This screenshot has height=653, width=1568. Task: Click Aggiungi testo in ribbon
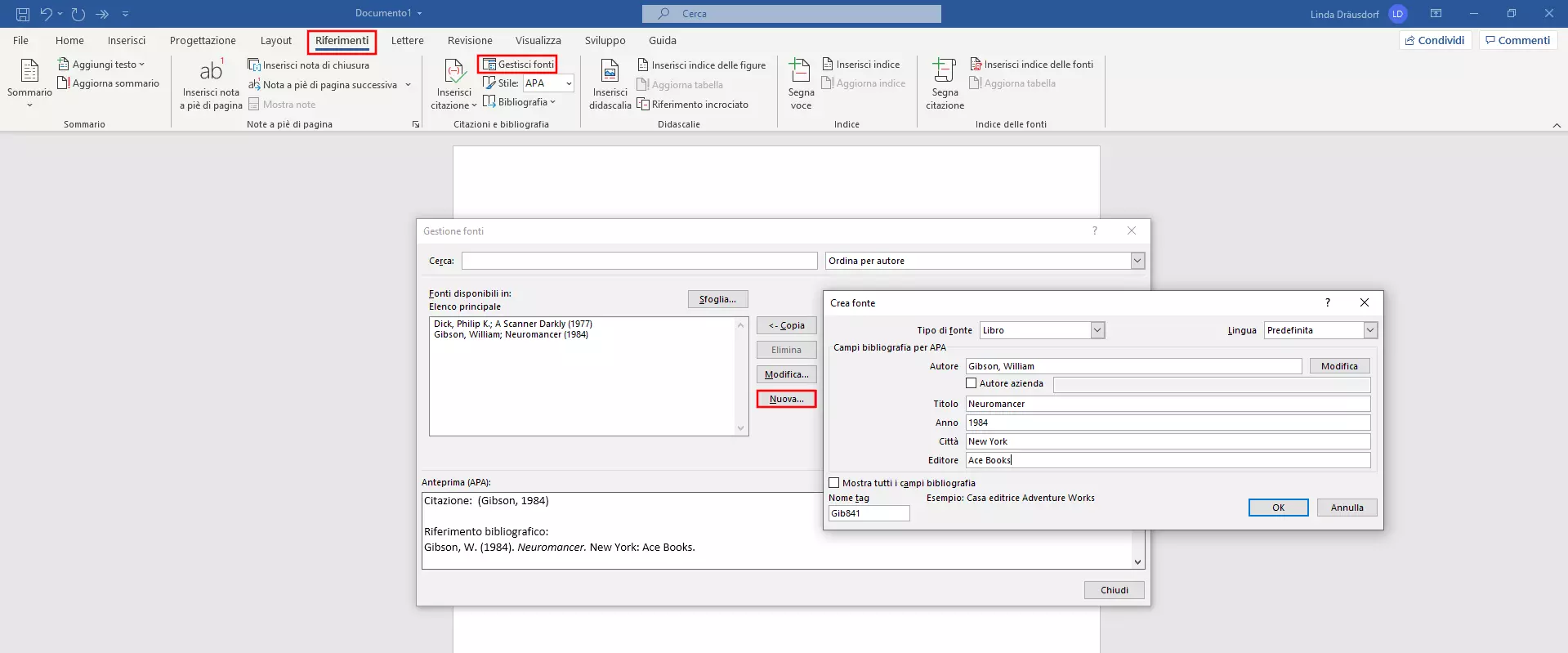(101, 65)
